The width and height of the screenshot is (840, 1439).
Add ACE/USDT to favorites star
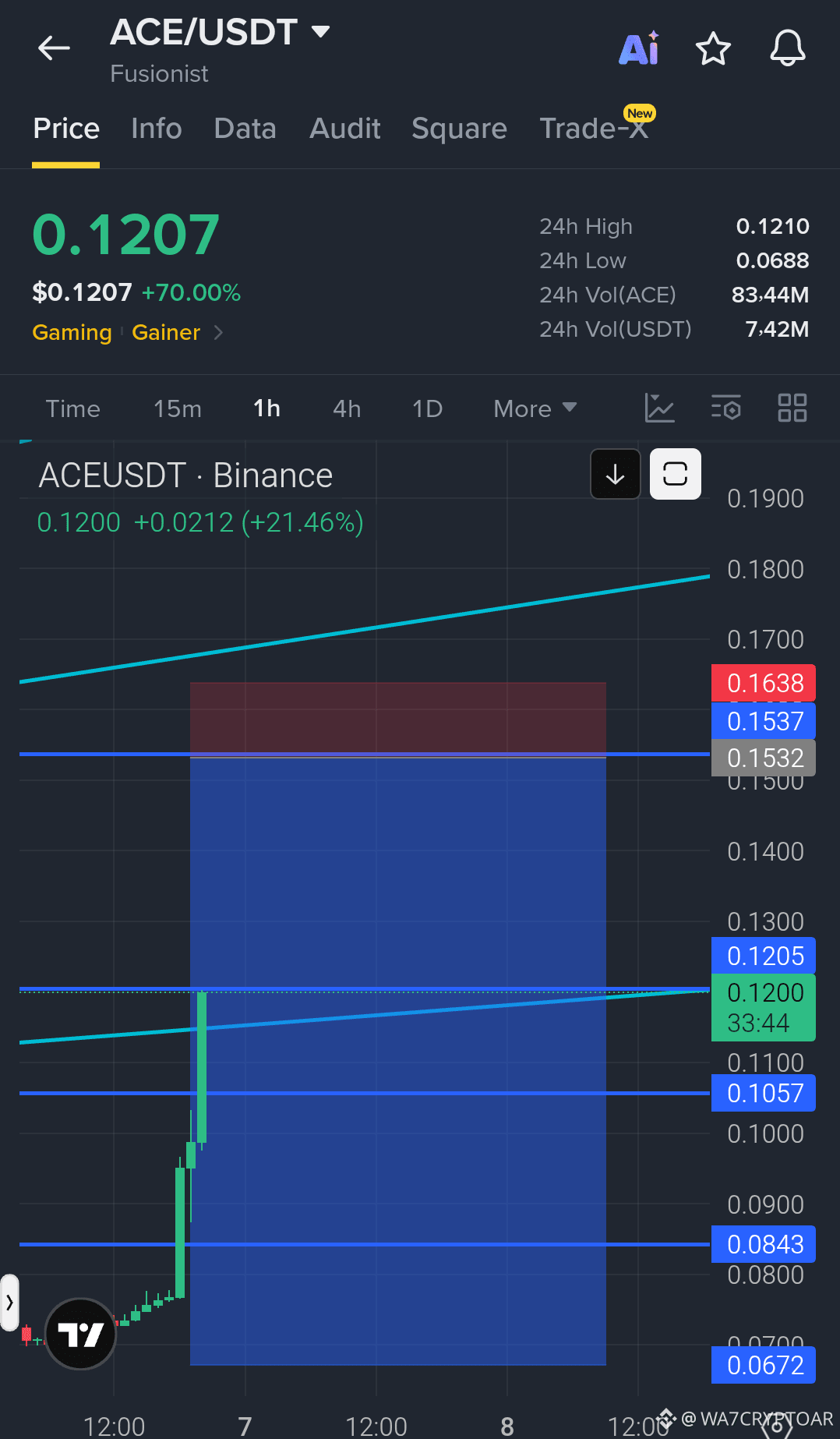tap(713, 49)
